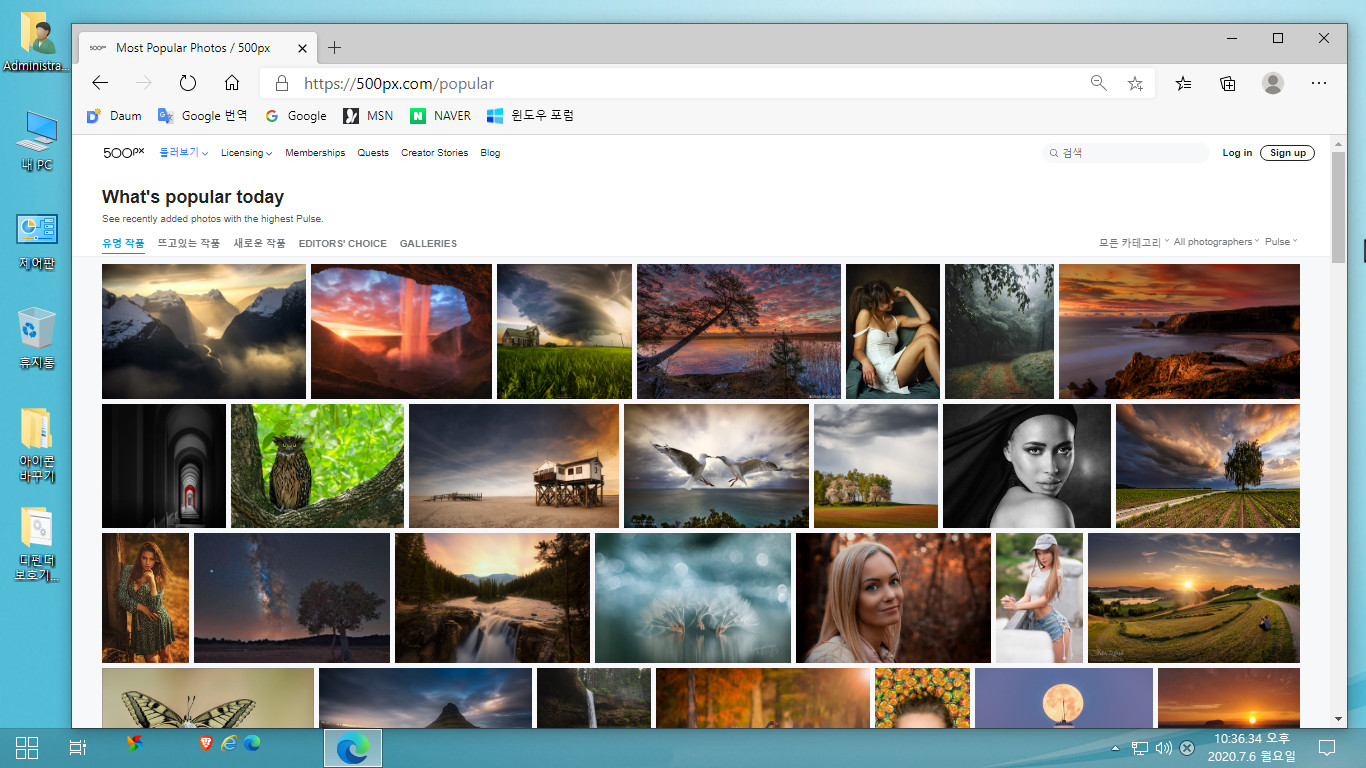Select the EDITORS' CHOICE tab
Image resolution: width=1366 pixels, height=768 pixels.
342,243
